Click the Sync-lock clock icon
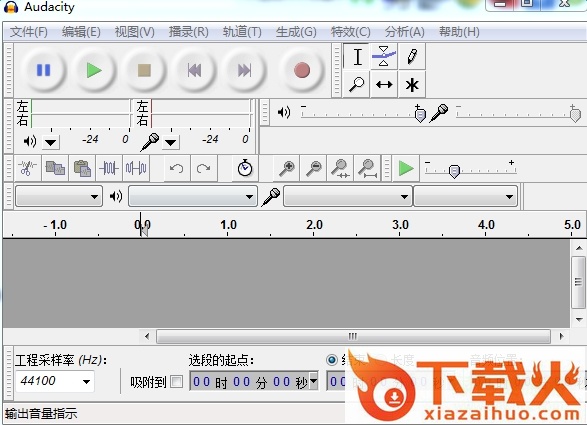The width and height of the screenshot is (587, 425). pos(245,168)
